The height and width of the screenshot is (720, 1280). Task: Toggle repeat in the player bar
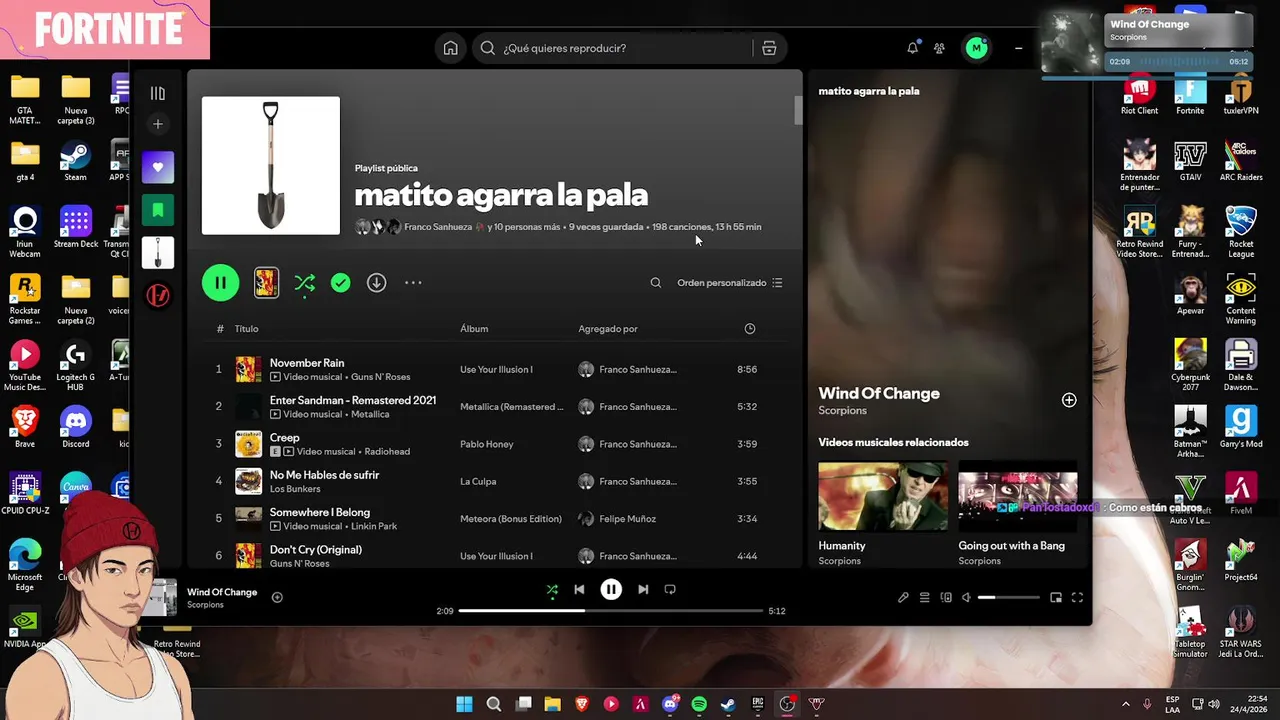[x=670, y=590]
